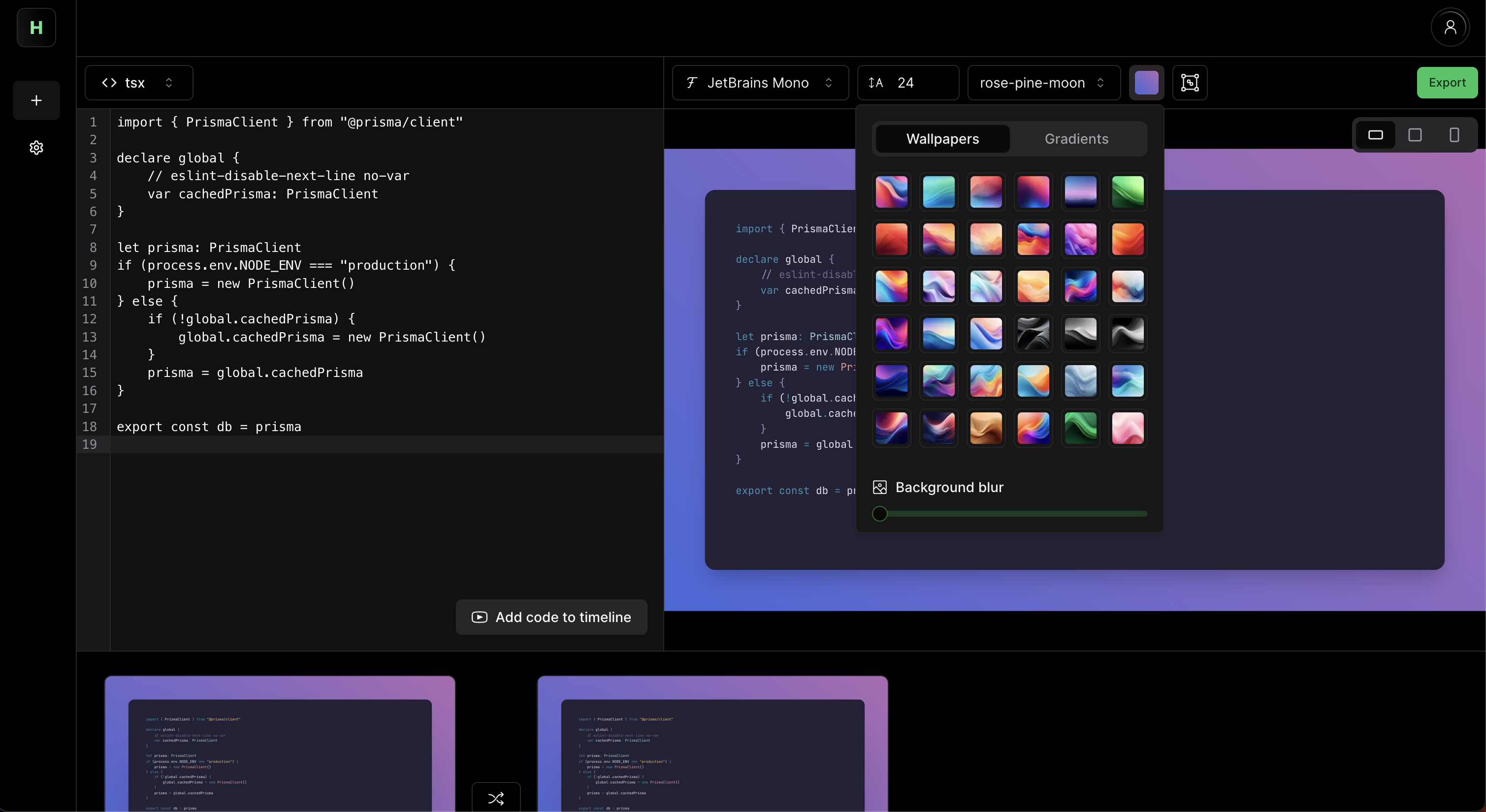Select the first timeline slide thumbnail
The height and width of the screenshot is (812, 1486).
coord(280,744)
